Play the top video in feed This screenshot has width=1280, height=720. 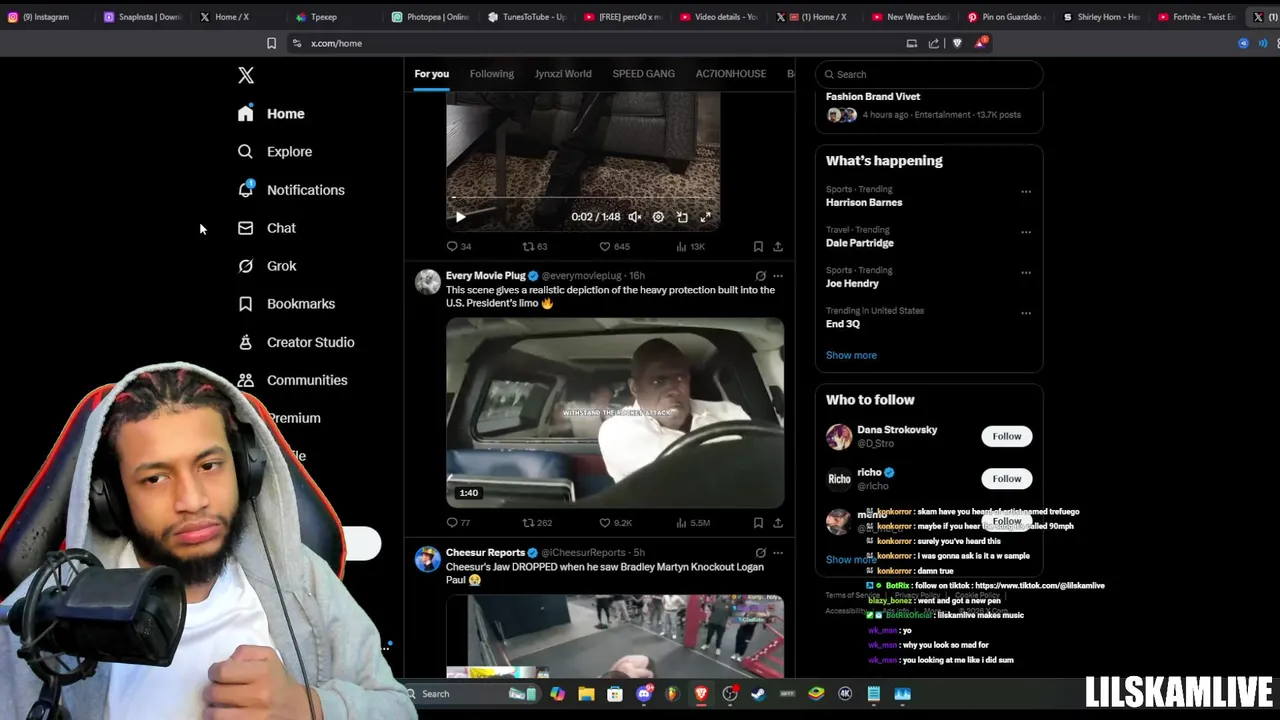[460, 217]
